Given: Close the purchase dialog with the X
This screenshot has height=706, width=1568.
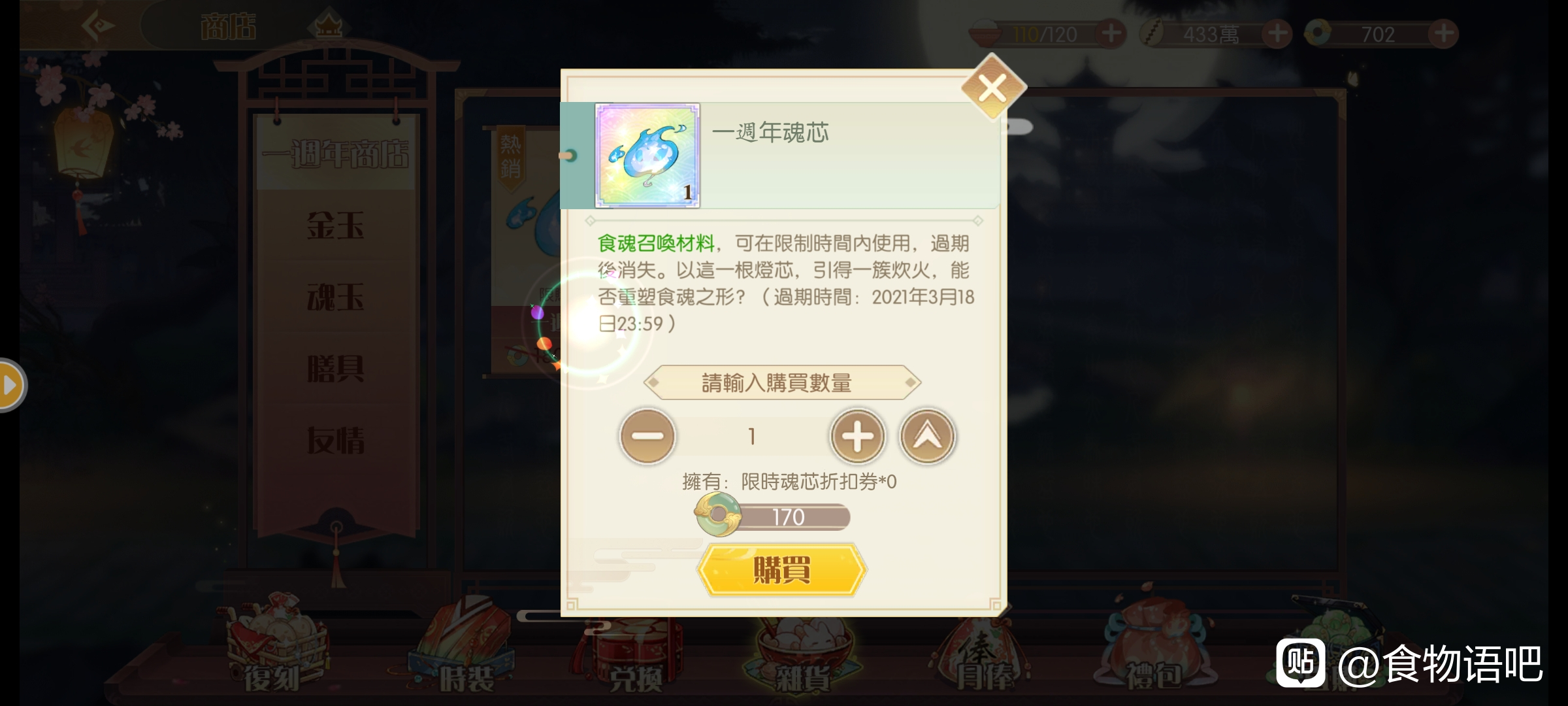Looking at the screenshot, I should pyautogui.click(x=992, y=88).
